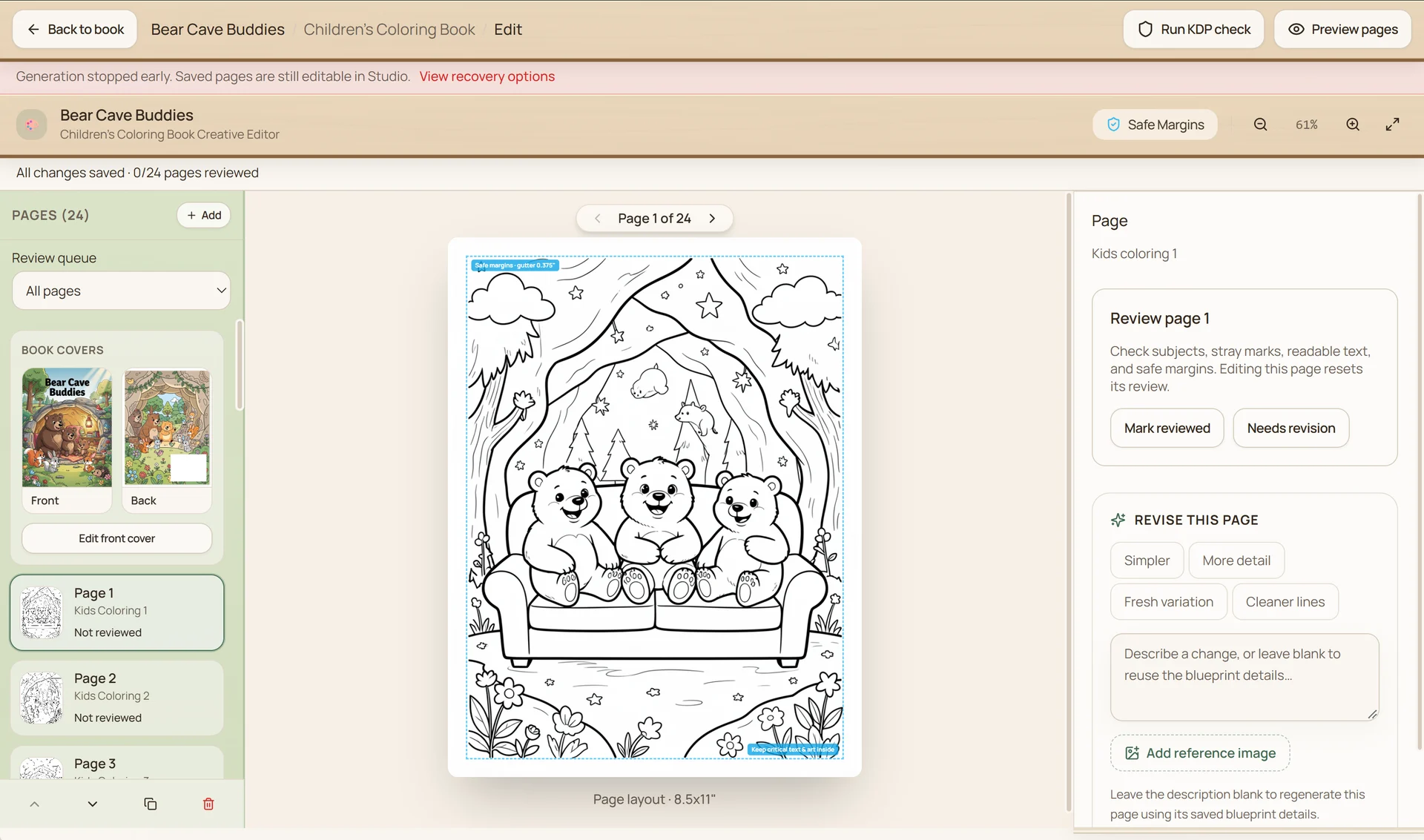Click the describe a change text field
The height and width of the screenshot is (840, 1424).
point(1245,677)
